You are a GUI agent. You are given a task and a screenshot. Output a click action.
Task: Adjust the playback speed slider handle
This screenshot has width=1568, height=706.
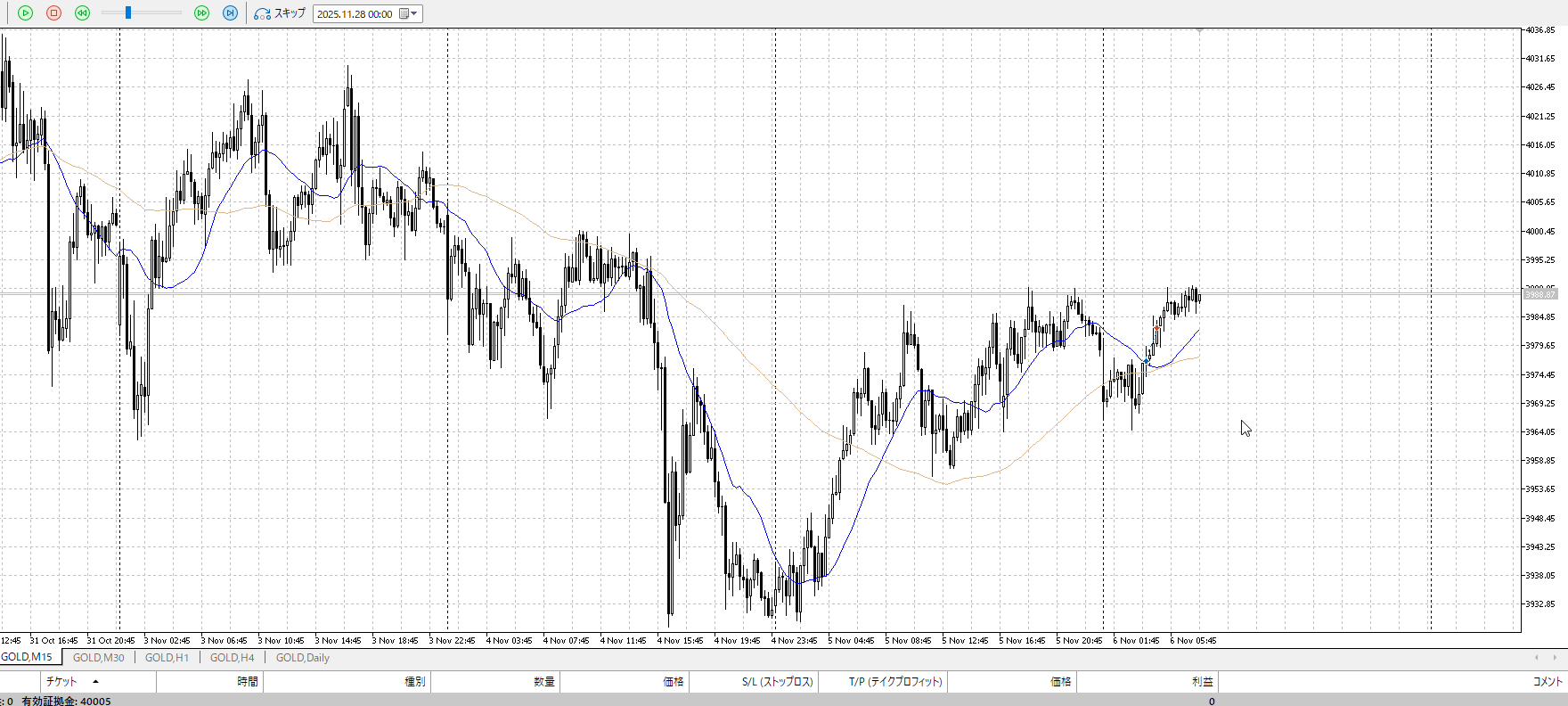tap(128, 13)
